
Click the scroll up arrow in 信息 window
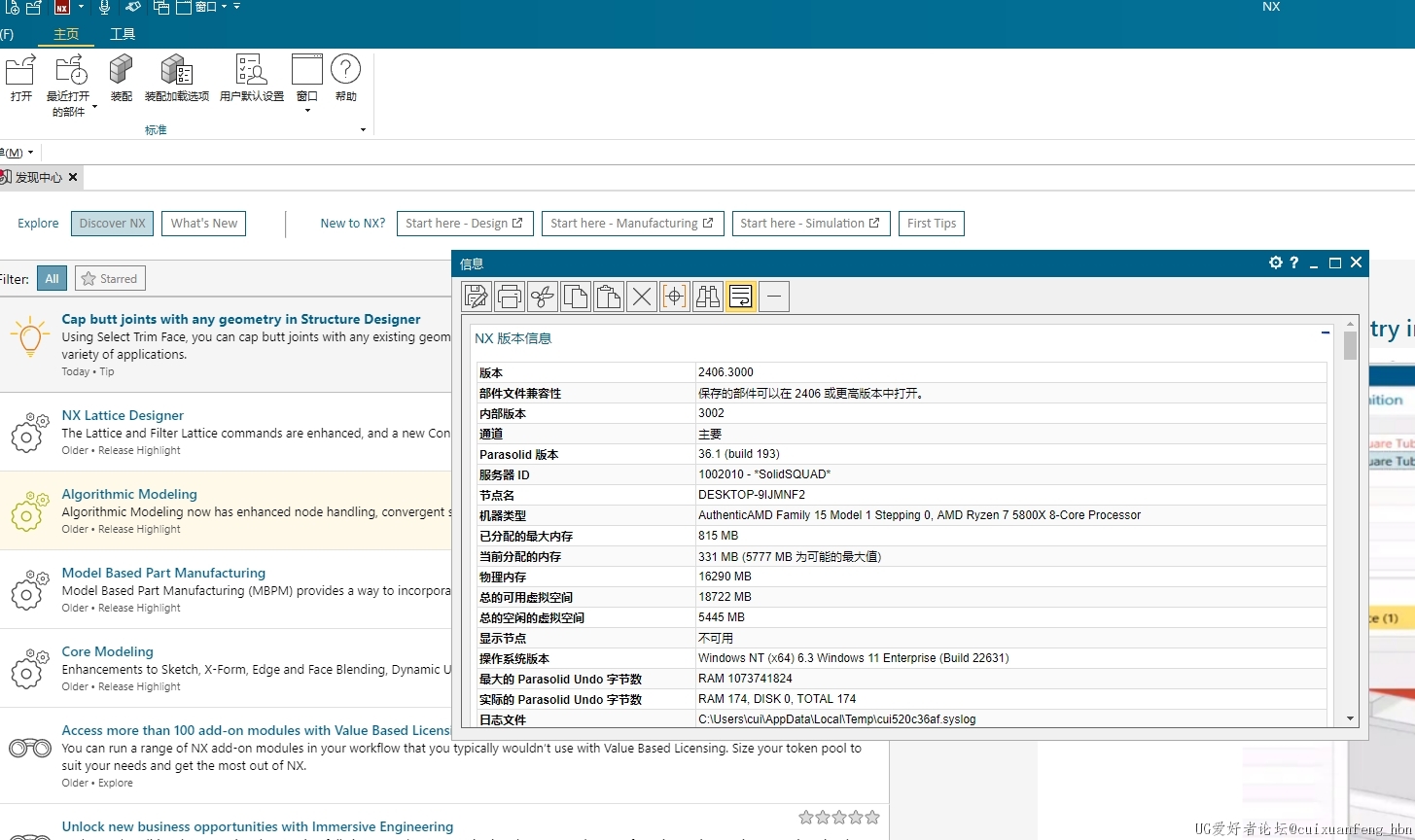coord(1350,323)
